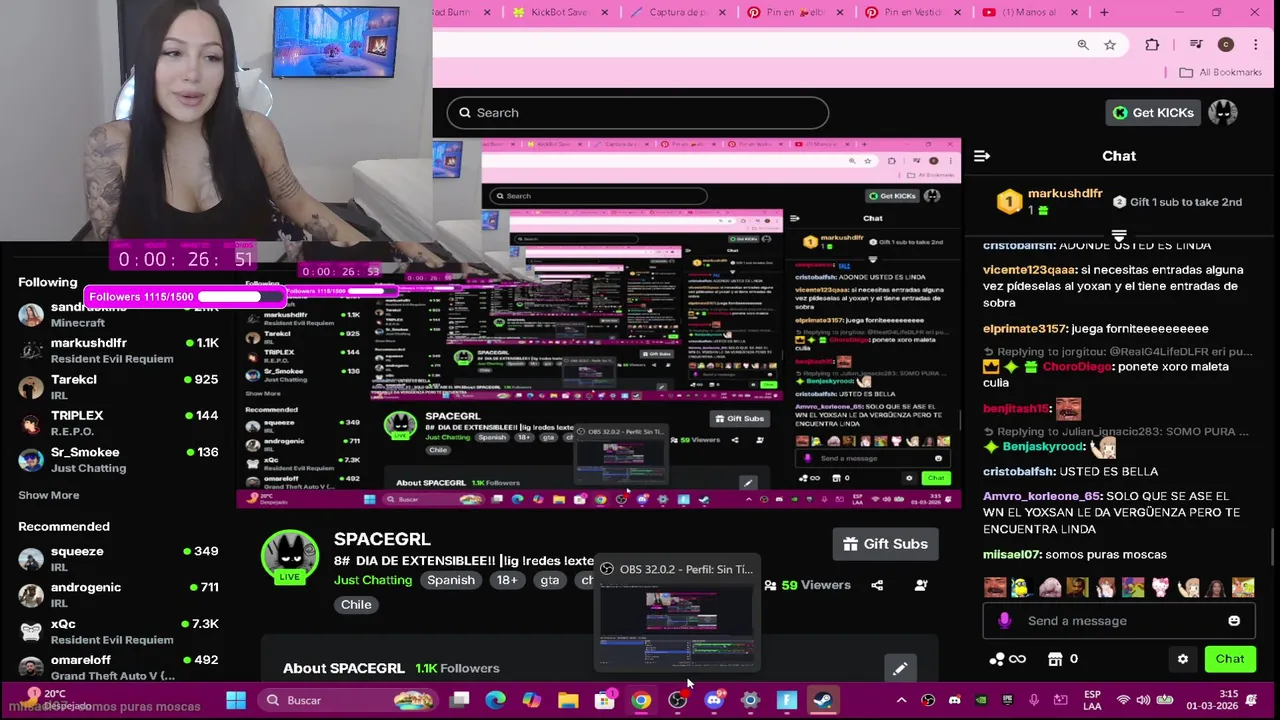Open the media controls icon in Chrome
The image size is (1280, 720).
click(1196, 45)
